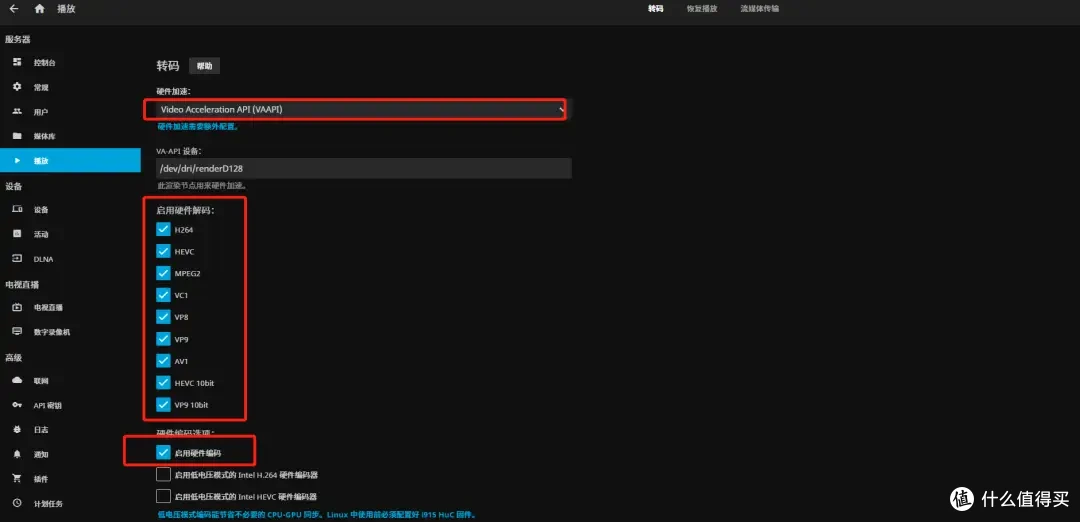
Task: Click the 帮助 help button
Action: 205,66
